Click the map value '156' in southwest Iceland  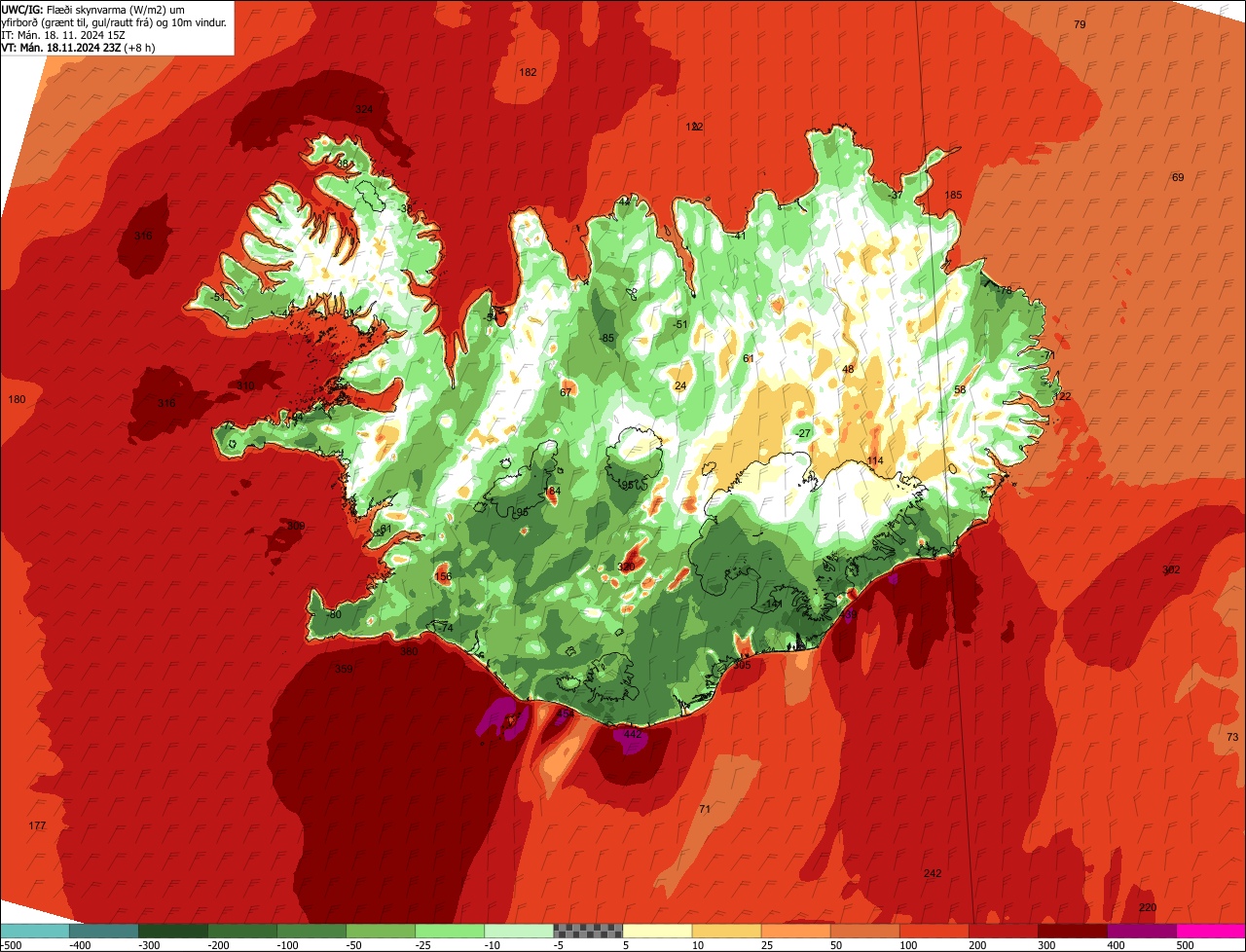[443, 576]
